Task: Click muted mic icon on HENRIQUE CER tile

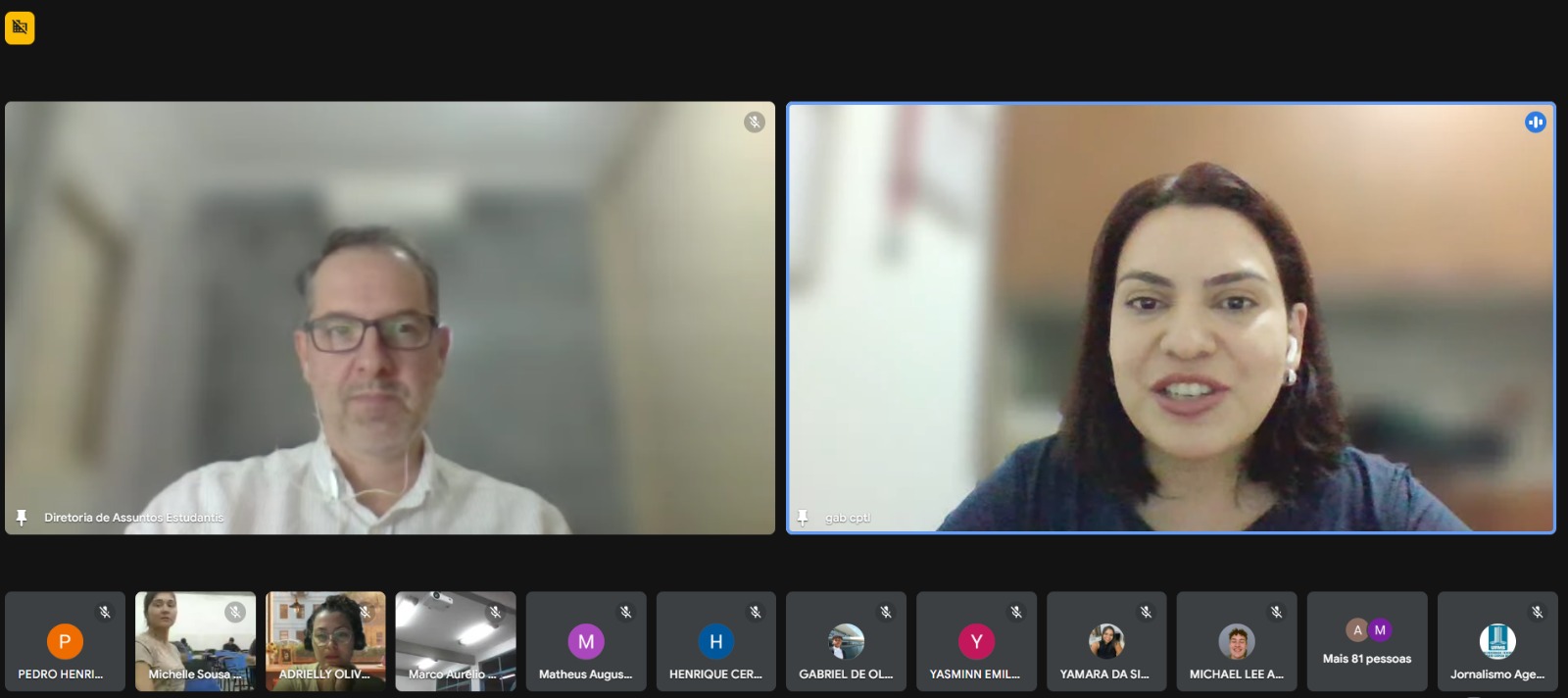Action: 756,612
